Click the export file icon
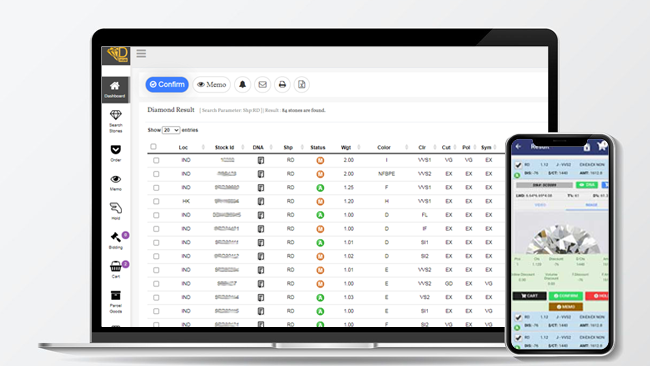Image resolution: width=650 pixels, height=366 pixels. click(302, 85)
